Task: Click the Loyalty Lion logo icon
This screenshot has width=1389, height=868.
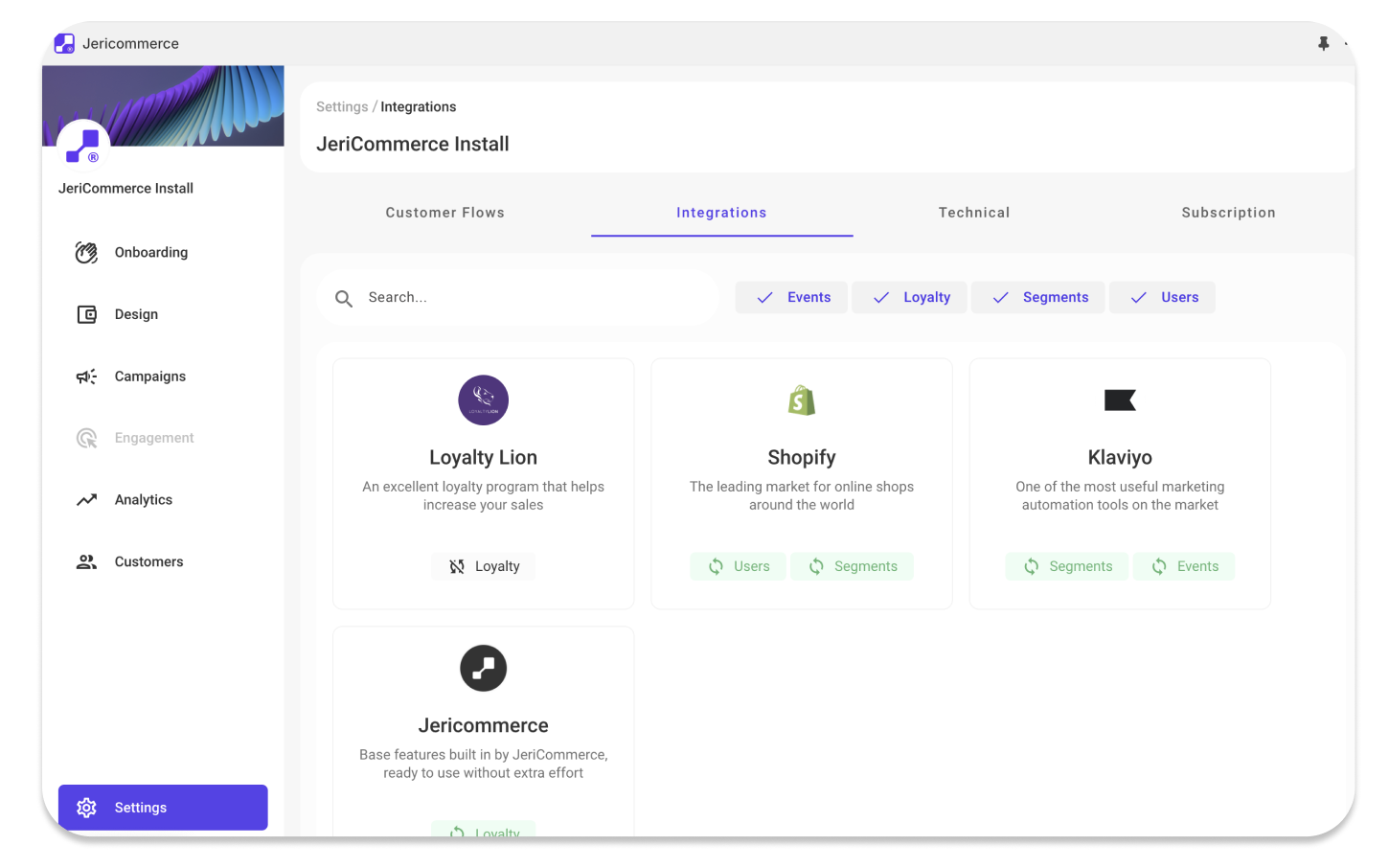Action: pos(483,400)
